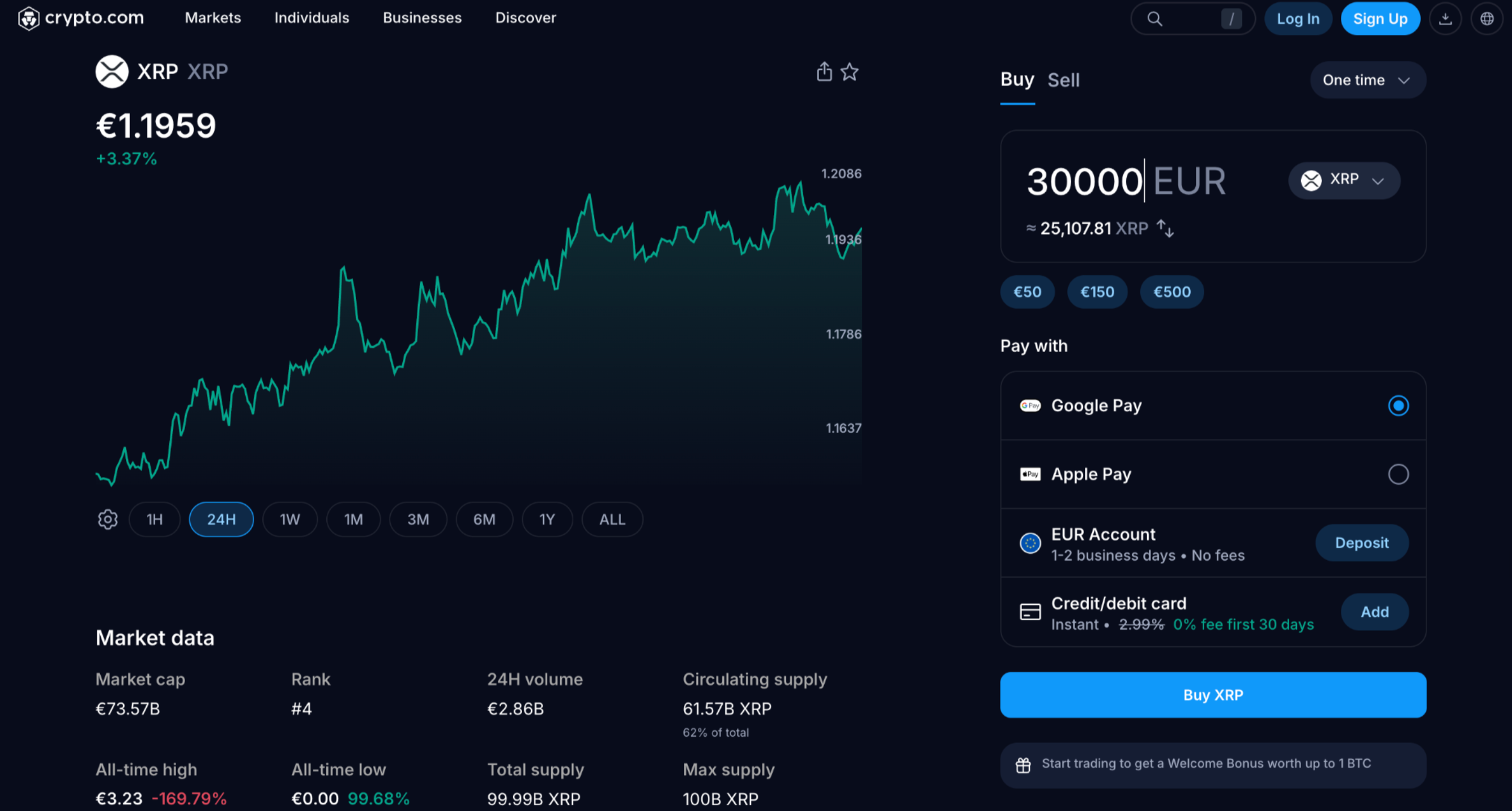Screen dimensions: 1512x811
Task: Switch chart to 1W range
Action: [290, 519]
